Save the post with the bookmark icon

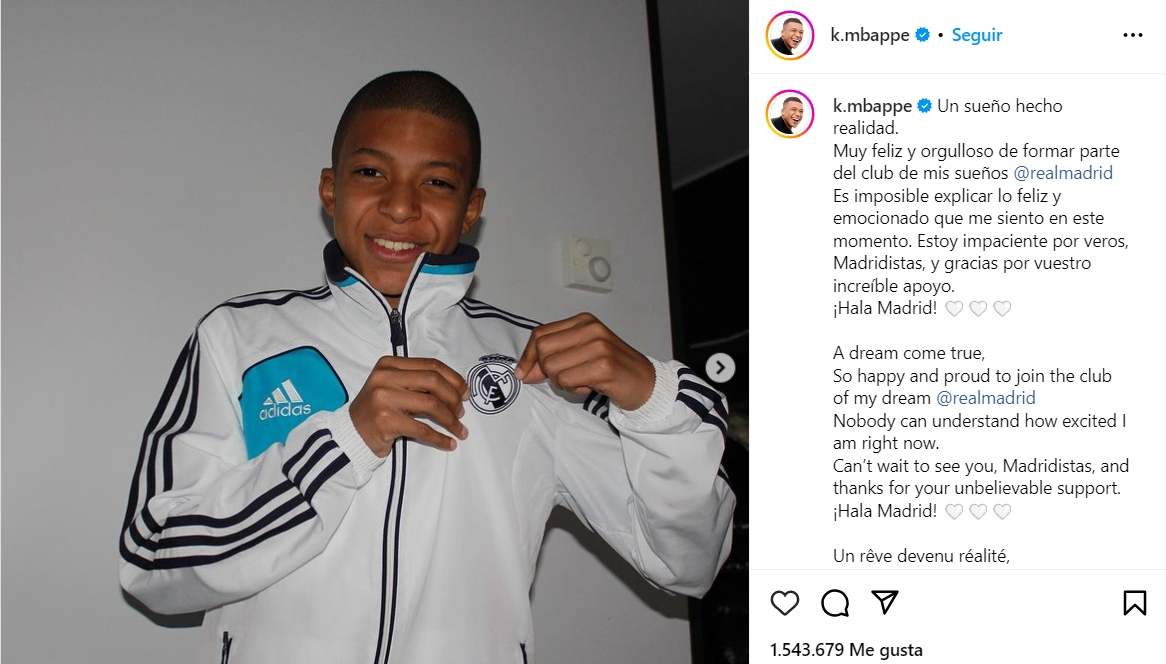click(x=1134, y=603)
